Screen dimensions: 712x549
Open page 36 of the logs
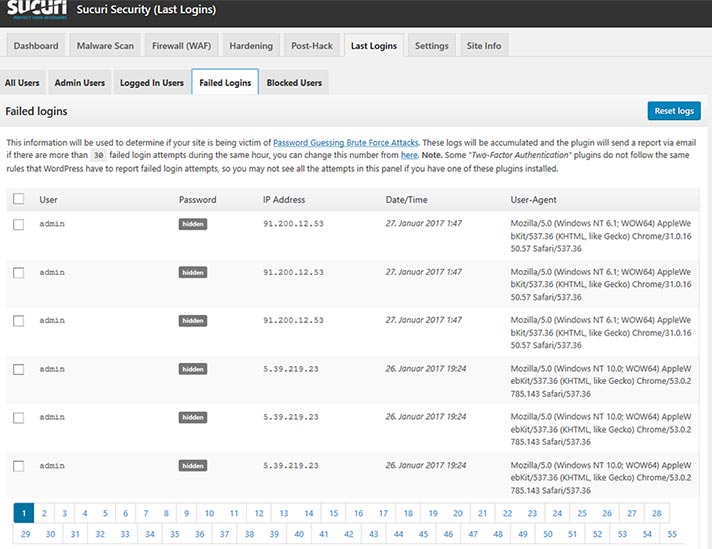pos(199,534)
